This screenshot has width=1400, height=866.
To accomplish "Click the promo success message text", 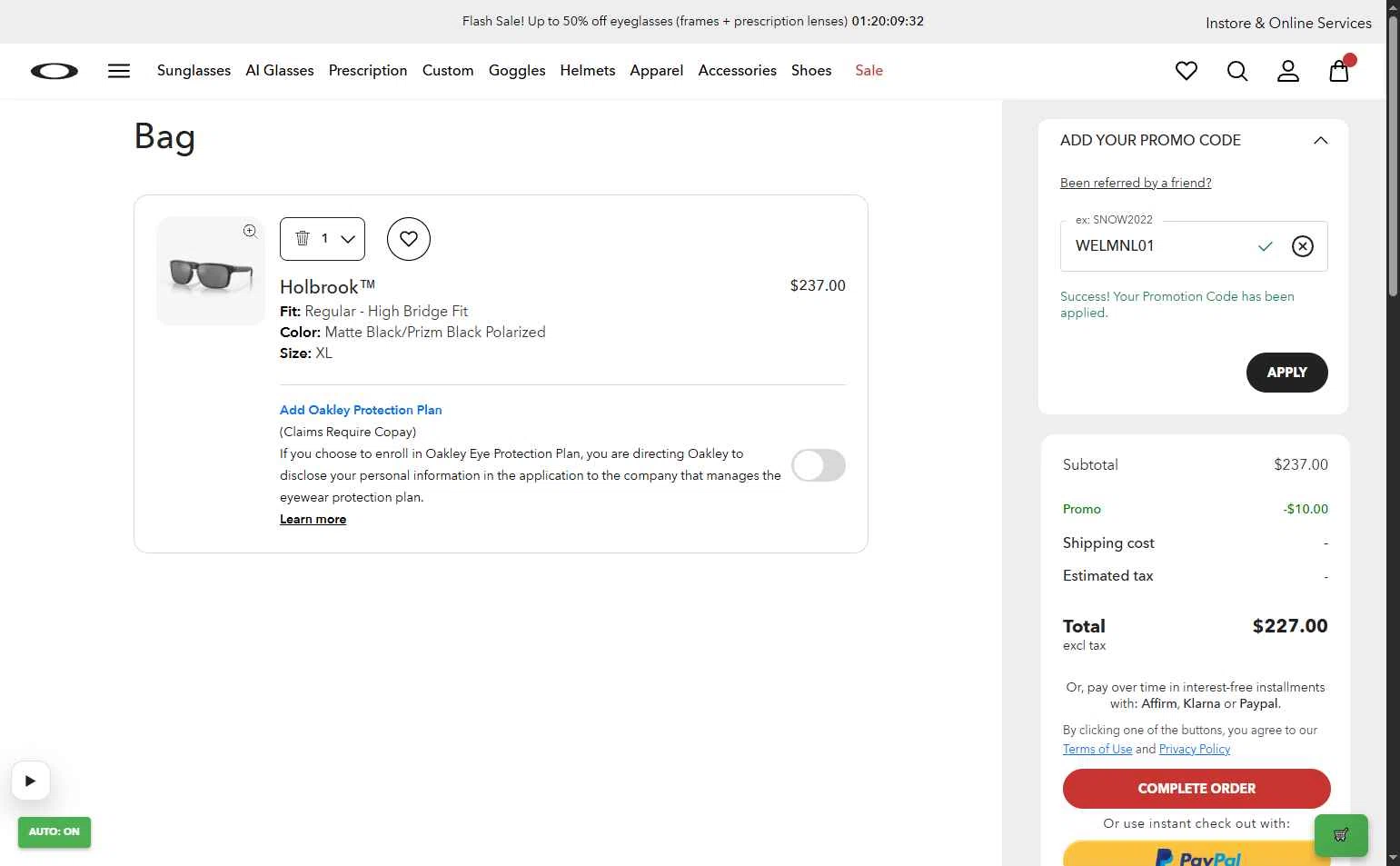I will (1177, 304).
